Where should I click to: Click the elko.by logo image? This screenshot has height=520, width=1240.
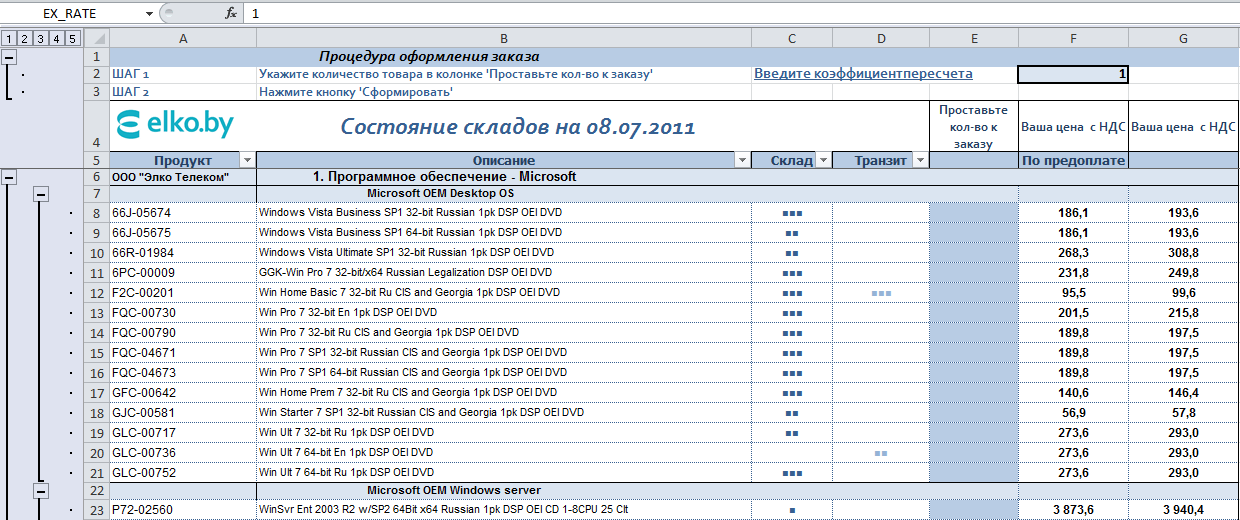coord(175,124)
